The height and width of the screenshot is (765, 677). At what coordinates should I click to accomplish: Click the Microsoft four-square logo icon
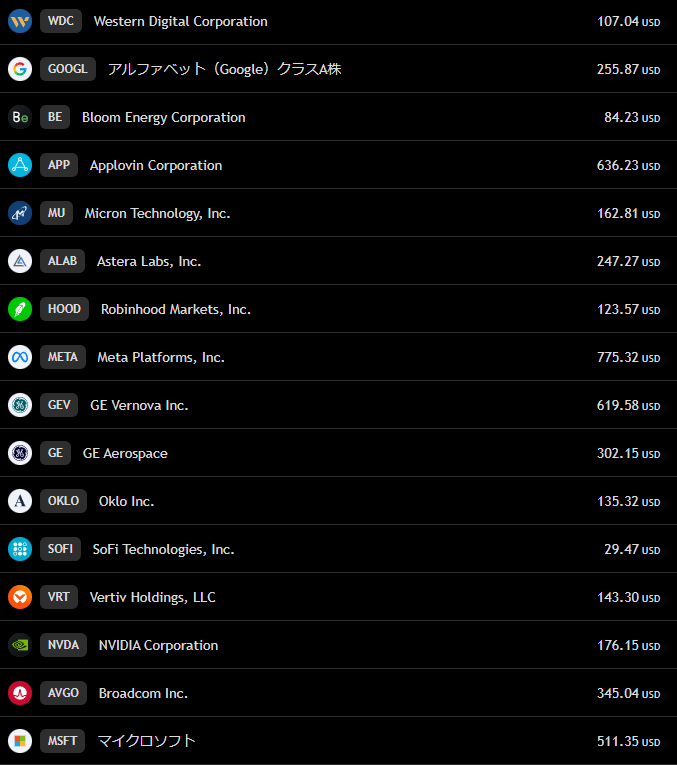(20, 741)
